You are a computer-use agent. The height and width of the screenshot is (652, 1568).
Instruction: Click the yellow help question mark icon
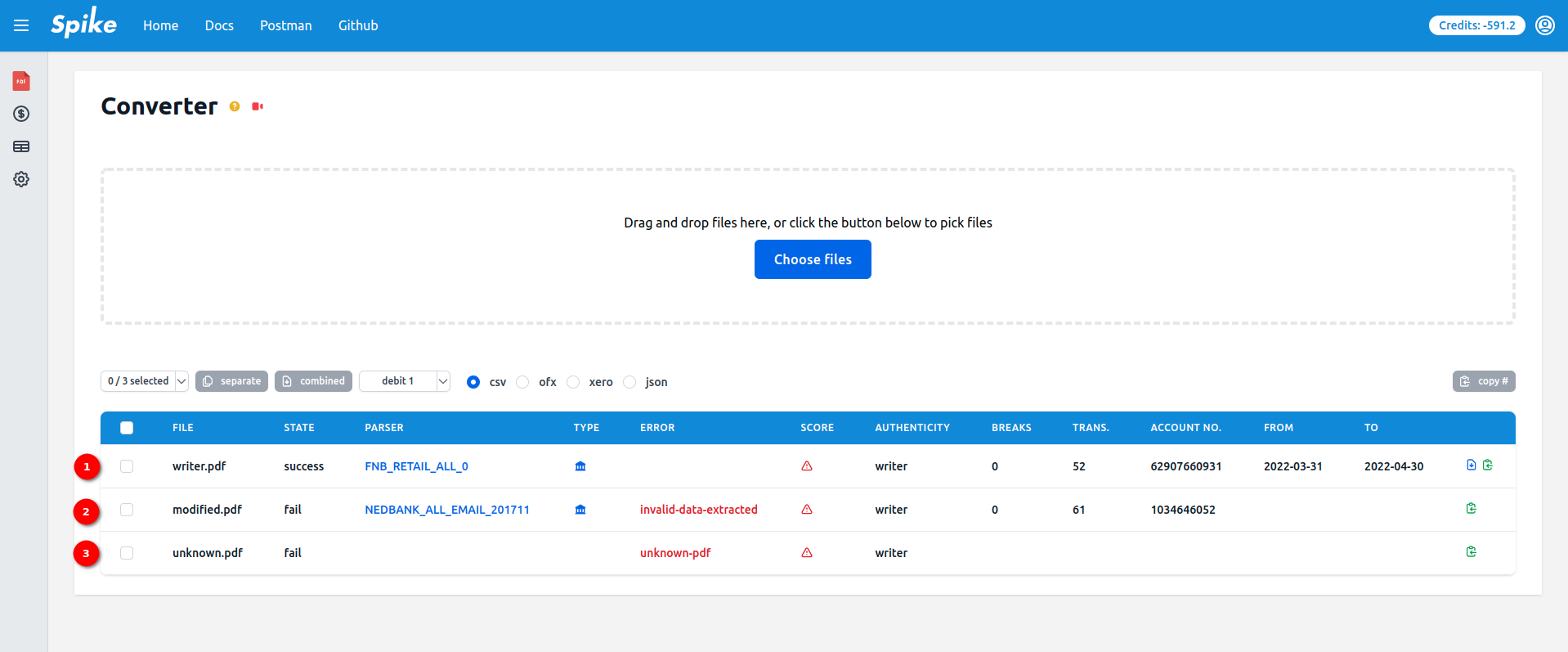[x=235, y=106]
